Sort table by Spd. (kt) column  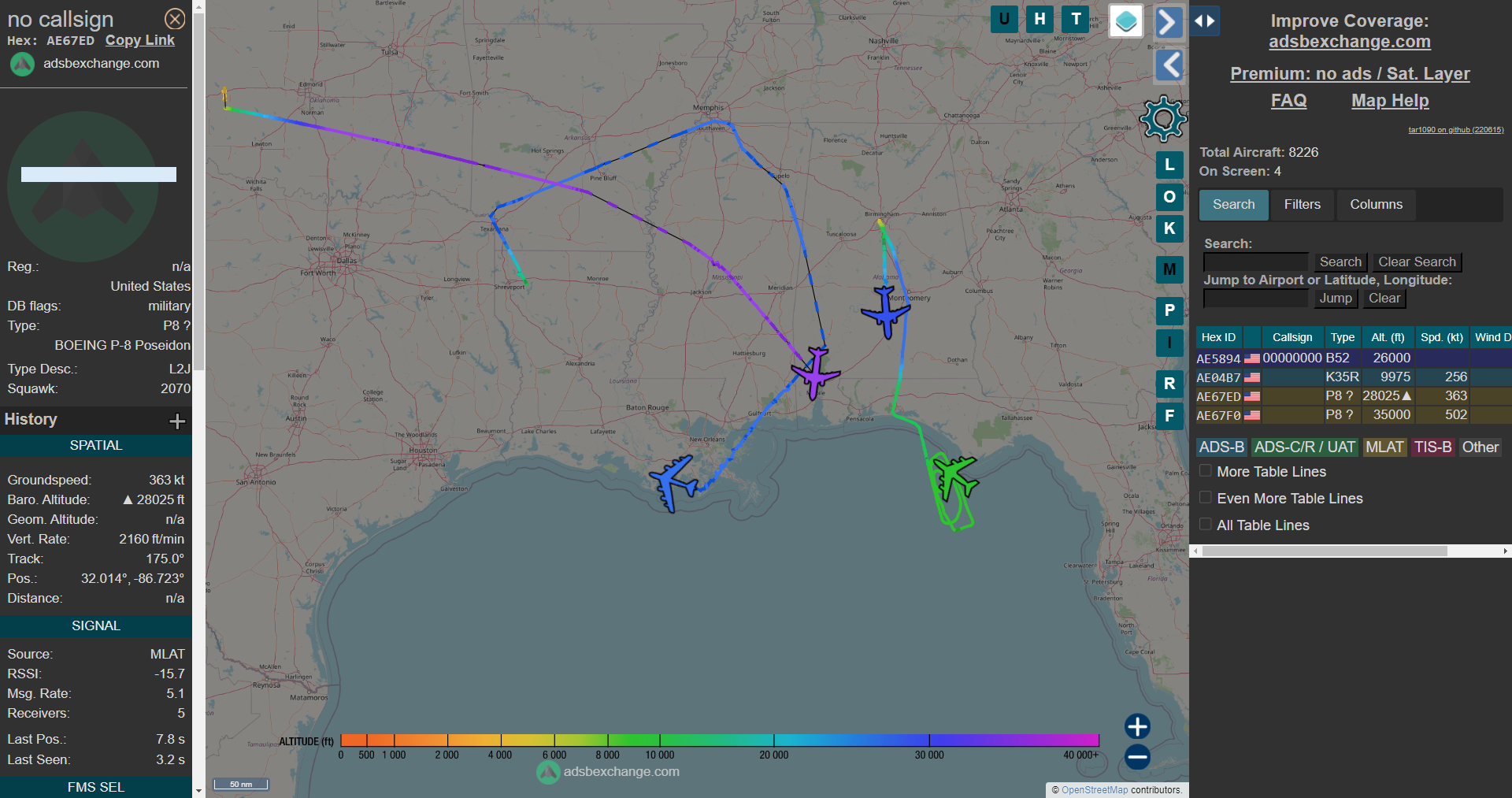pyautogui.click(x=1442, y=337)
